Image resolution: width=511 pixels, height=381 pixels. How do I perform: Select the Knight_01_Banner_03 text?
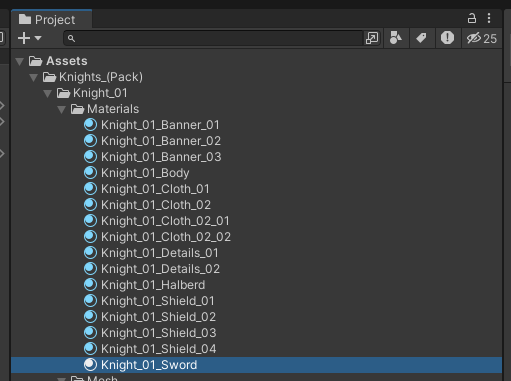(161, 157)
